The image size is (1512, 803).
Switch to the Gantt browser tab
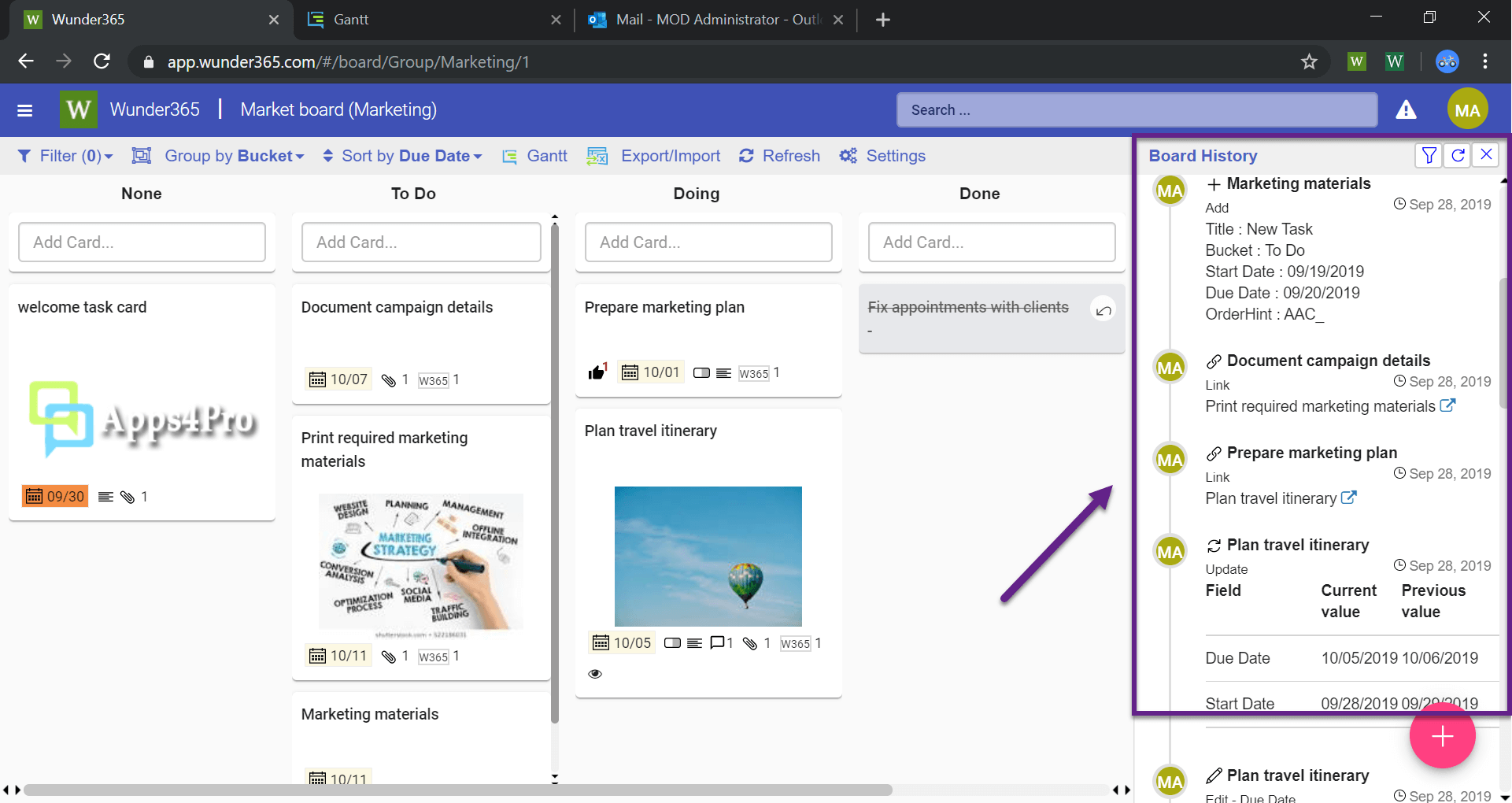pos(431,20)
